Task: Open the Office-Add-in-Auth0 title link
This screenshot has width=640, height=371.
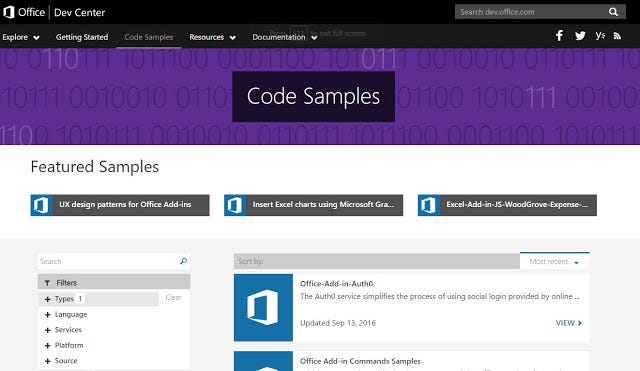Action: (336, 284)
